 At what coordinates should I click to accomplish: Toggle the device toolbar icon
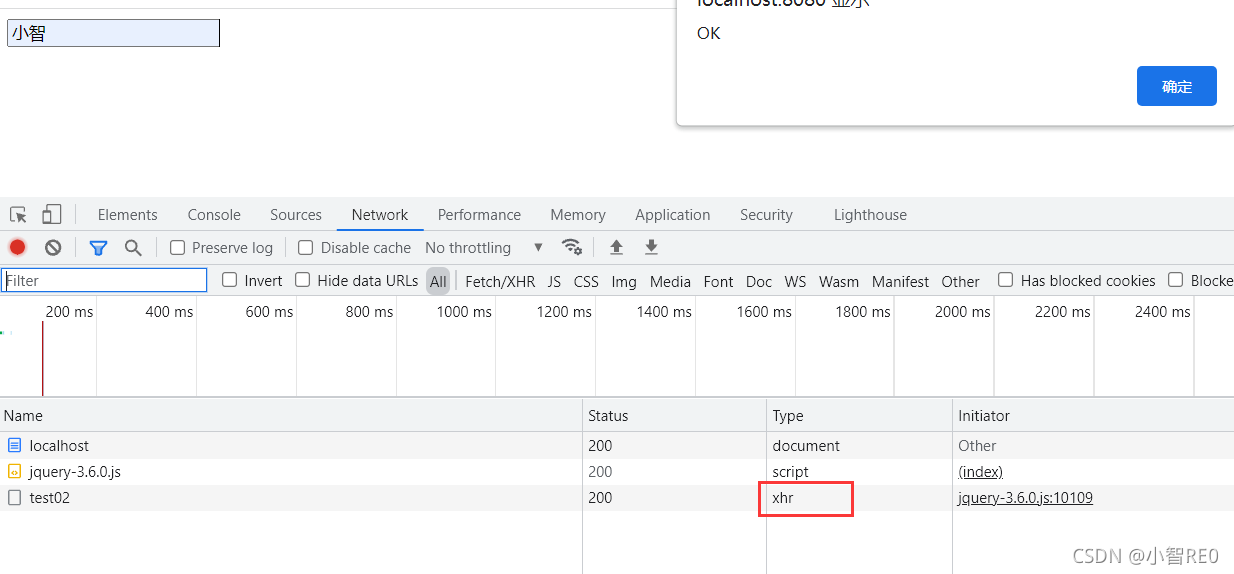coord(51,215)
